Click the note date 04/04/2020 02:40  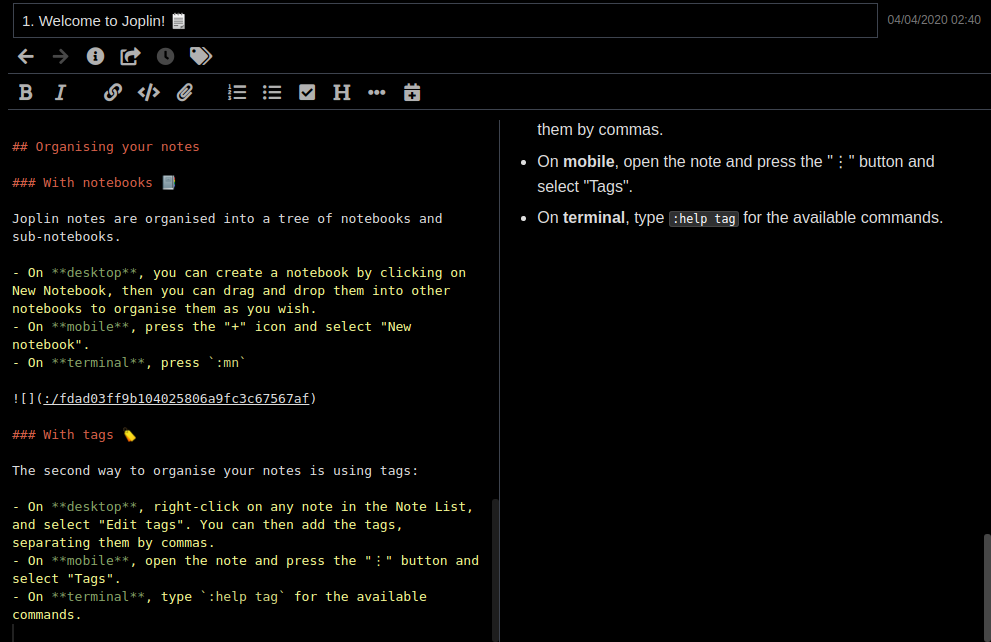point(933,20)
